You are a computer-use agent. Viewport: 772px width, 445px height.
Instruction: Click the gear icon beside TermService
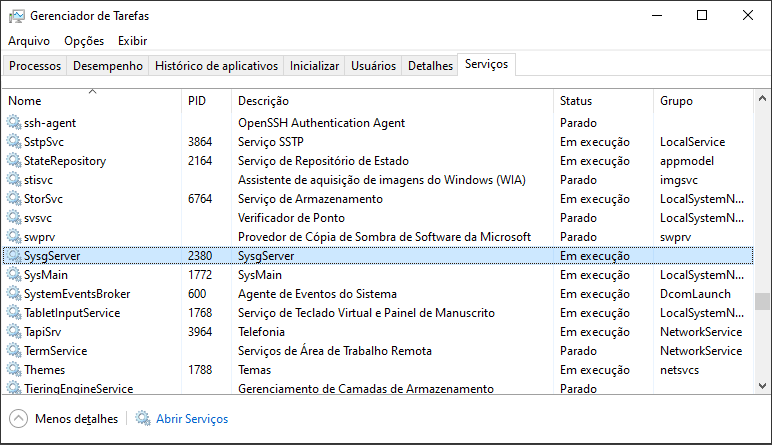coord(14,350)
